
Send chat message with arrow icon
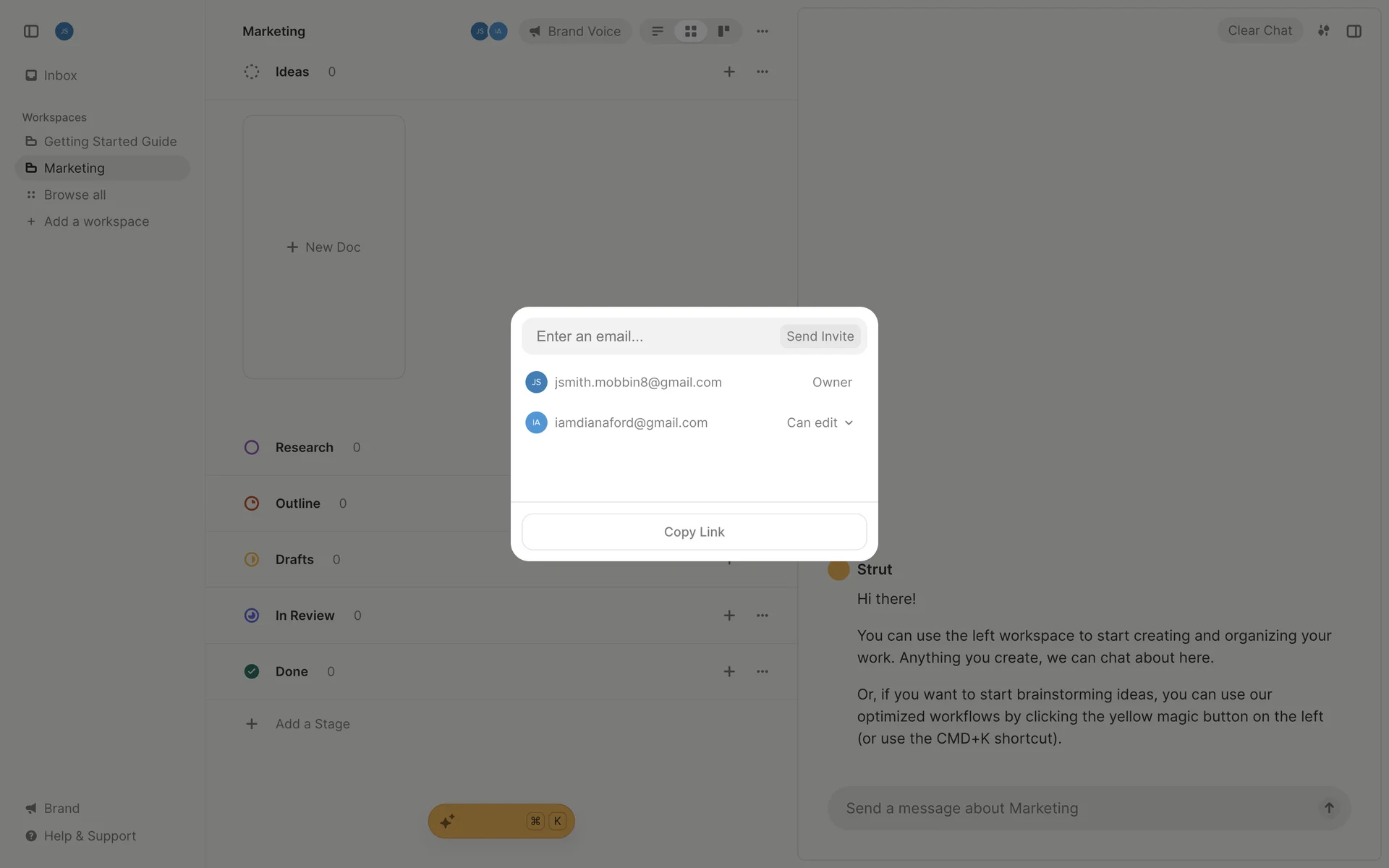tap(1329, 808)
